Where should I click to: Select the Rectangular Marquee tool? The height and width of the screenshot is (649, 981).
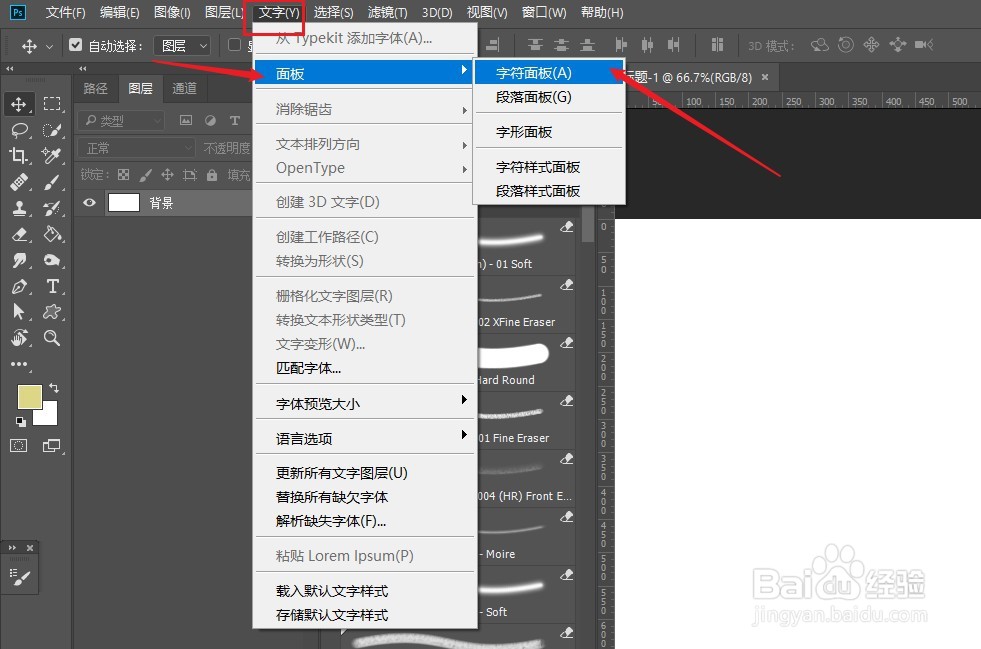pos(52,104)
